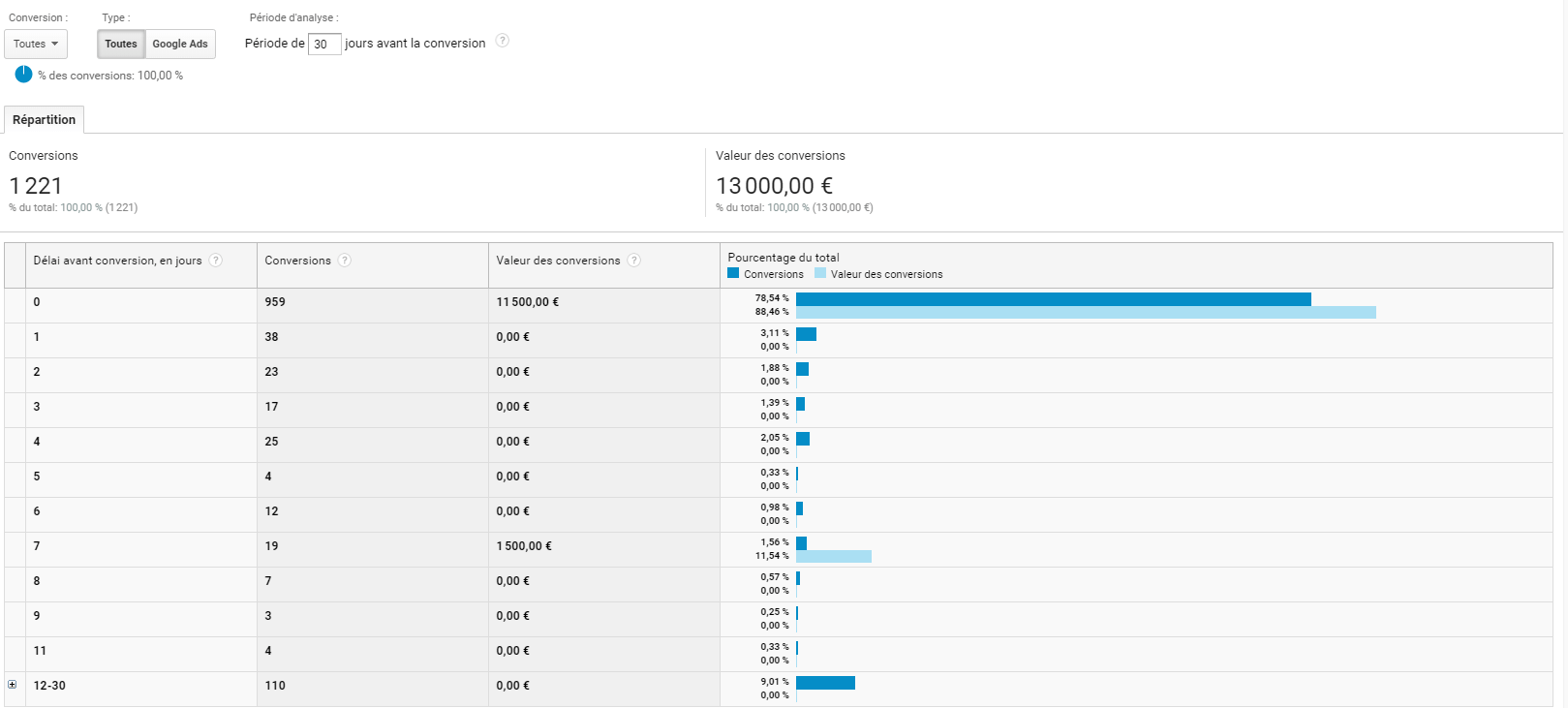Click dark blue Conversions legend swatch
The height and width of the screenshot is (708, 1568).
733,274
